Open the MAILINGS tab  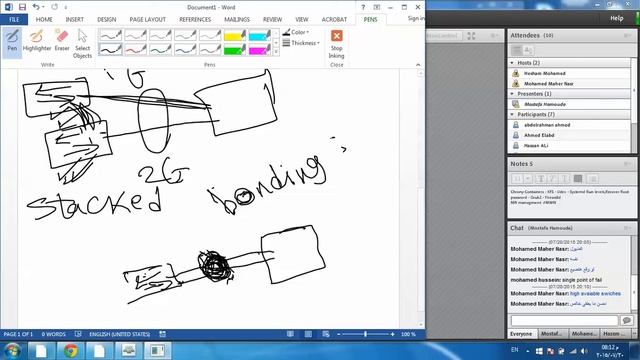[237, 19]
